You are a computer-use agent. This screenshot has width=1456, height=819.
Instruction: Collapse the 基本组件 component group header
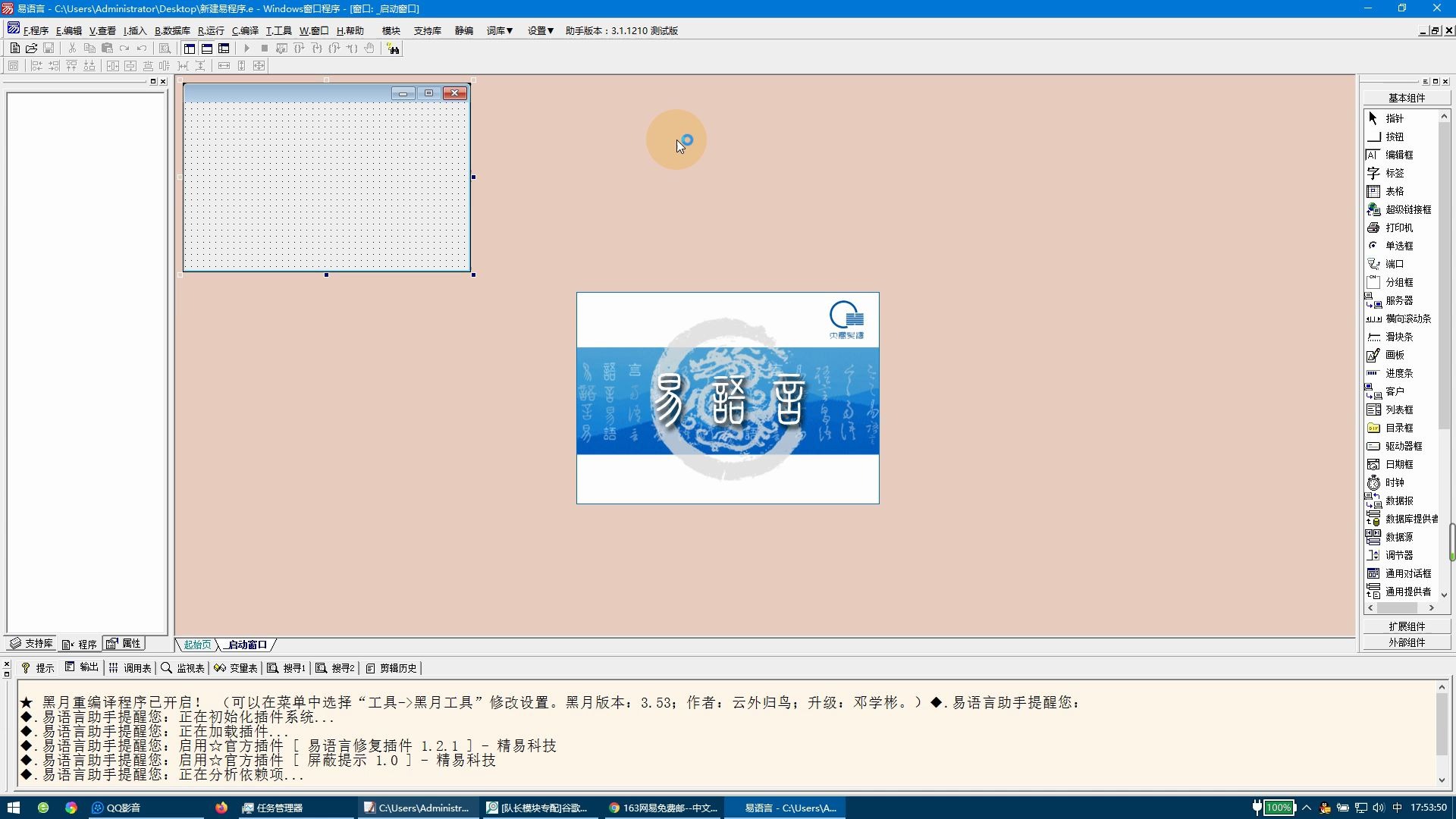tap(1407, 98)
